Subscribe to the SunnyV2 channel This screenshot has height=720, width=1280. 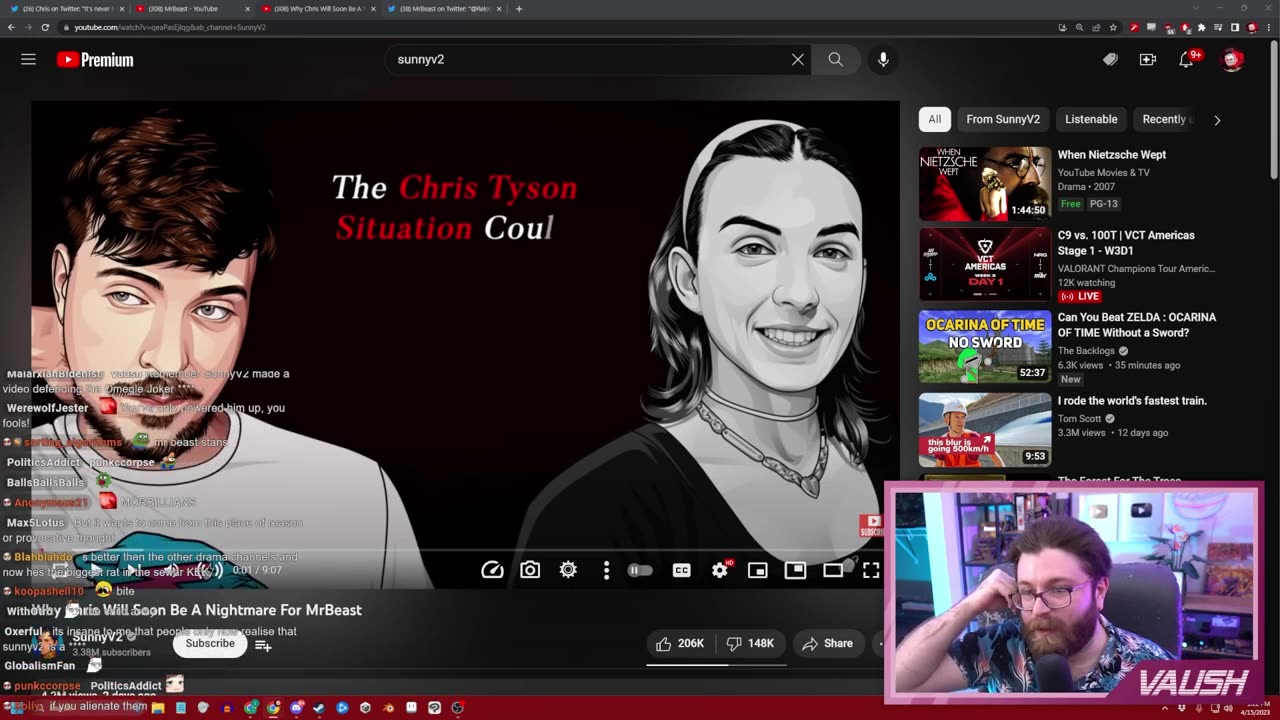point(210,643)
